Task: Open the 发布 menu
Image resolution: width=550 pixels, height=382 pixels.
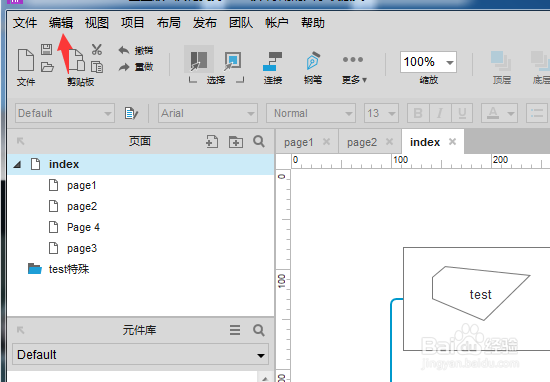Action: pyautogui.click(x=205, y=23)
